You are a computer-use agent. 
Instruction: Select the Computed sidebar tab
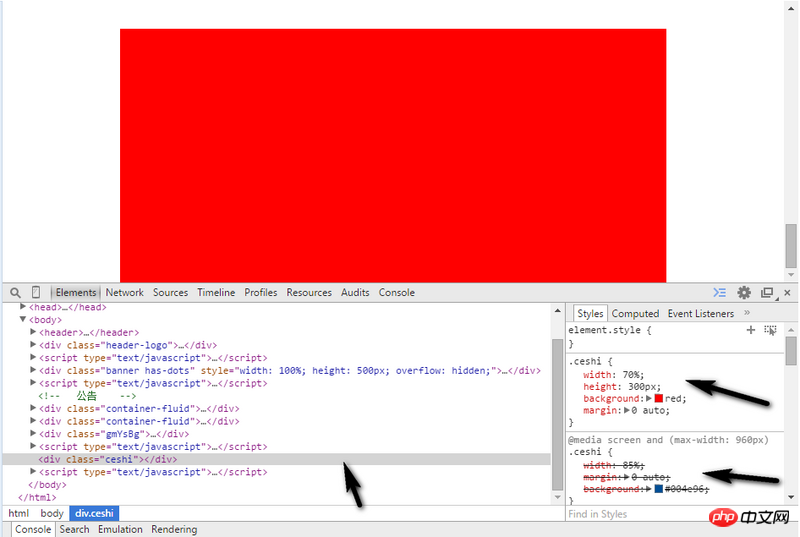point(635,313)
